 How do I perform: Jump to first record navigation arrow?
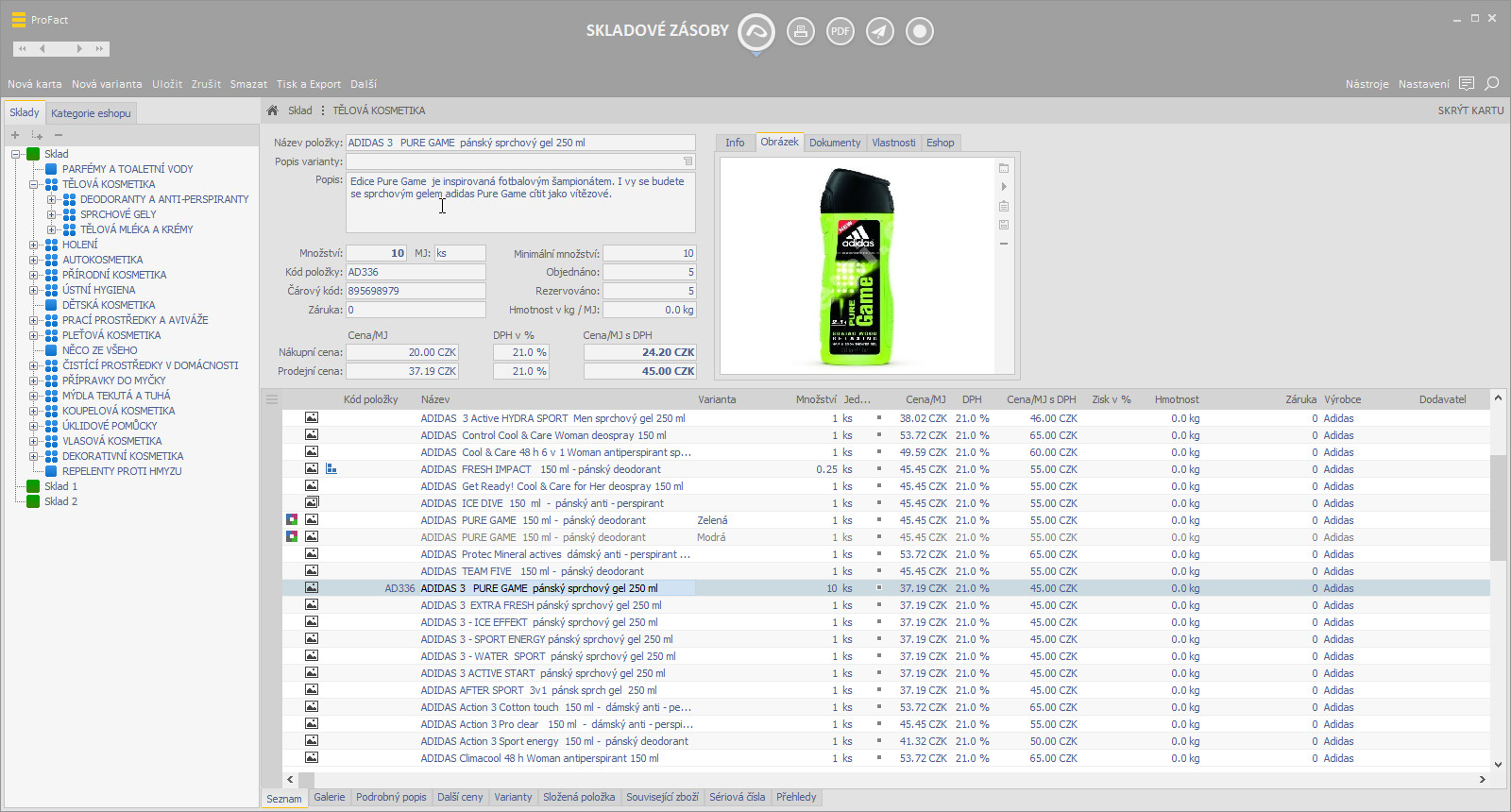click(23, 48)
